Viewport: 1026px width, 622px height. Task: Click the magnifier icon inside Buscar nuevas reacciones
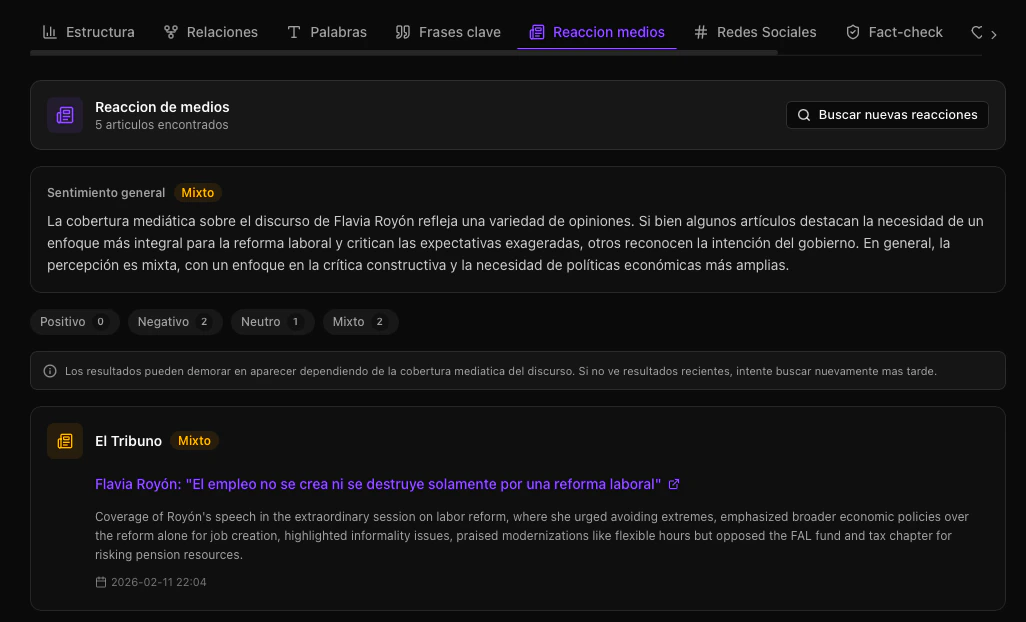coord(803,114)
